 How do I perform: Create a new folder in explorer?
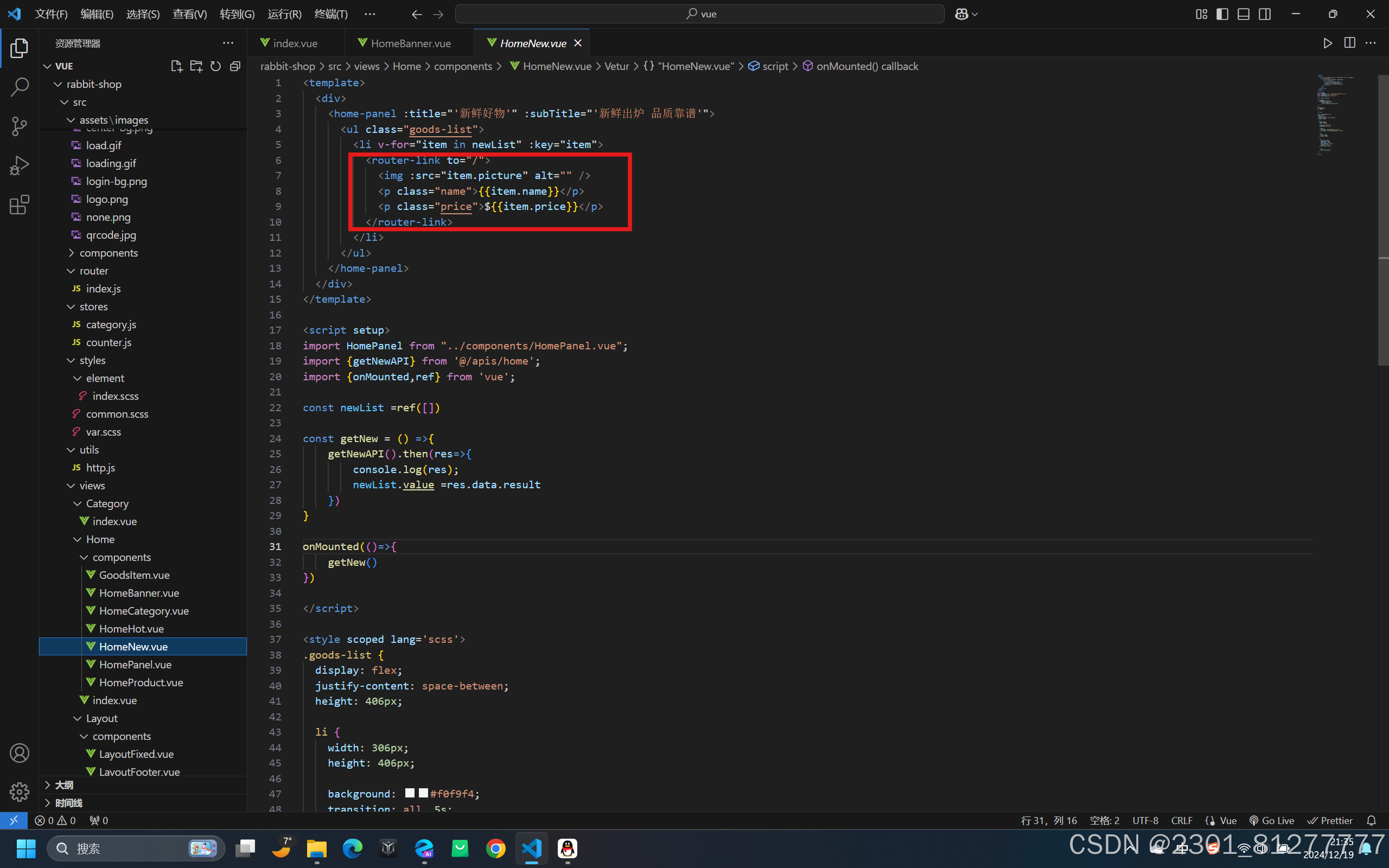(196, 66)
